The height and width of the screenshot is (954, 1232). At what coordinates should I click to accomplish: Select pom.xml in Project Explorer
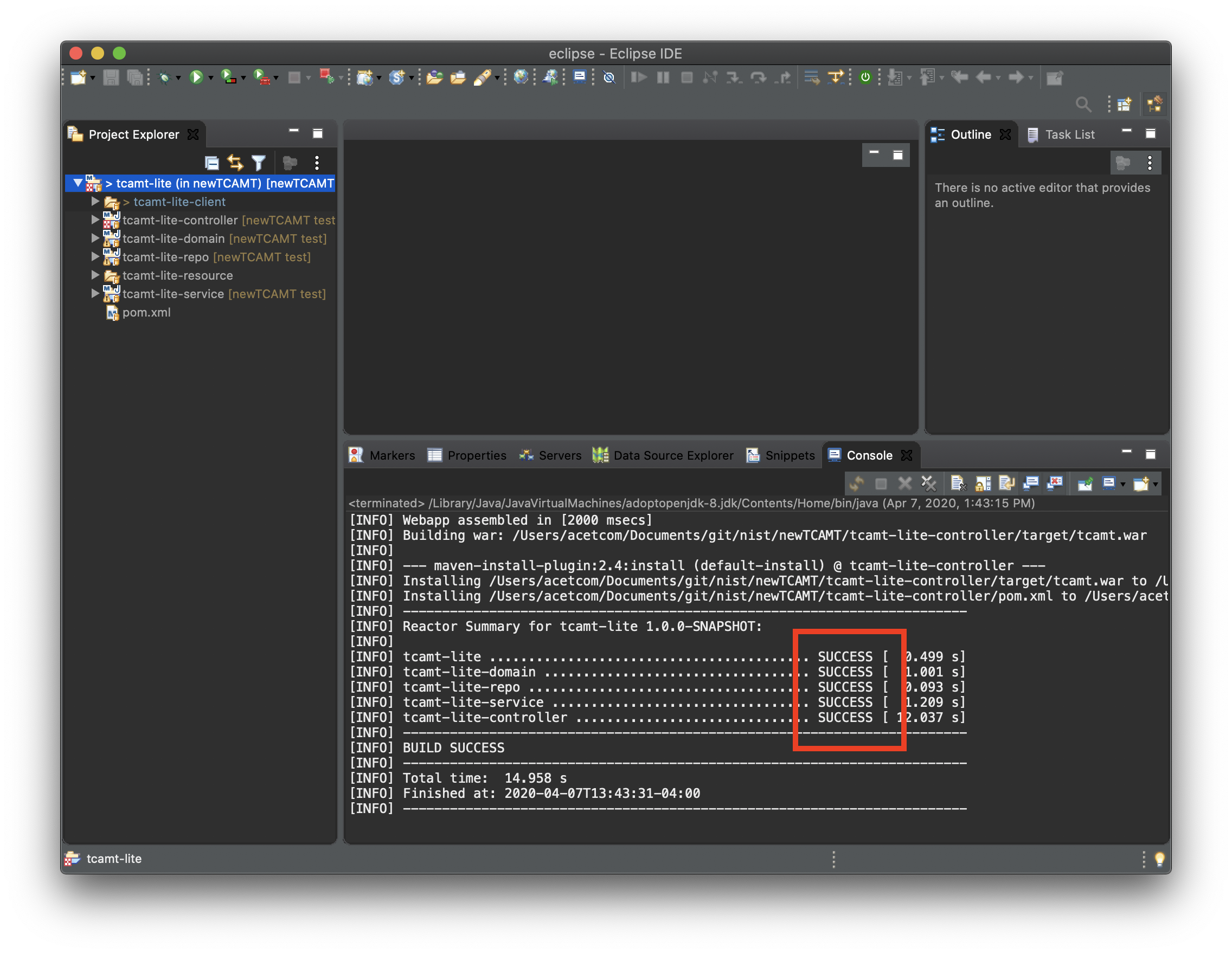point(146,312)
